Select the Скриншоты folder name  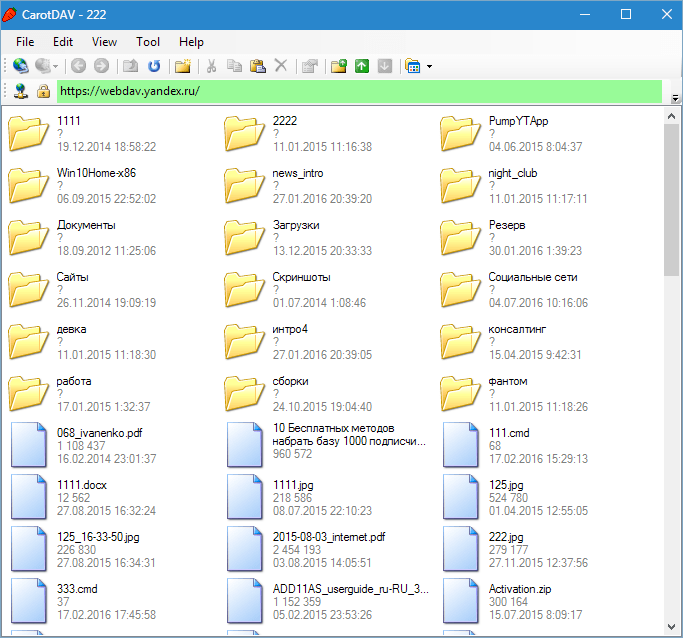pos(301,277)
